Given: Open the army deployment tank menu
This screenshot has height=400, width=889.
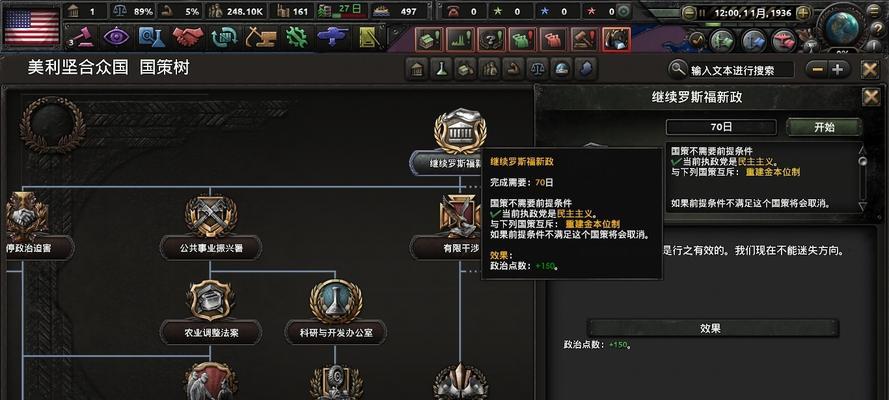Looking at the screenshot, I should (333, 37).
